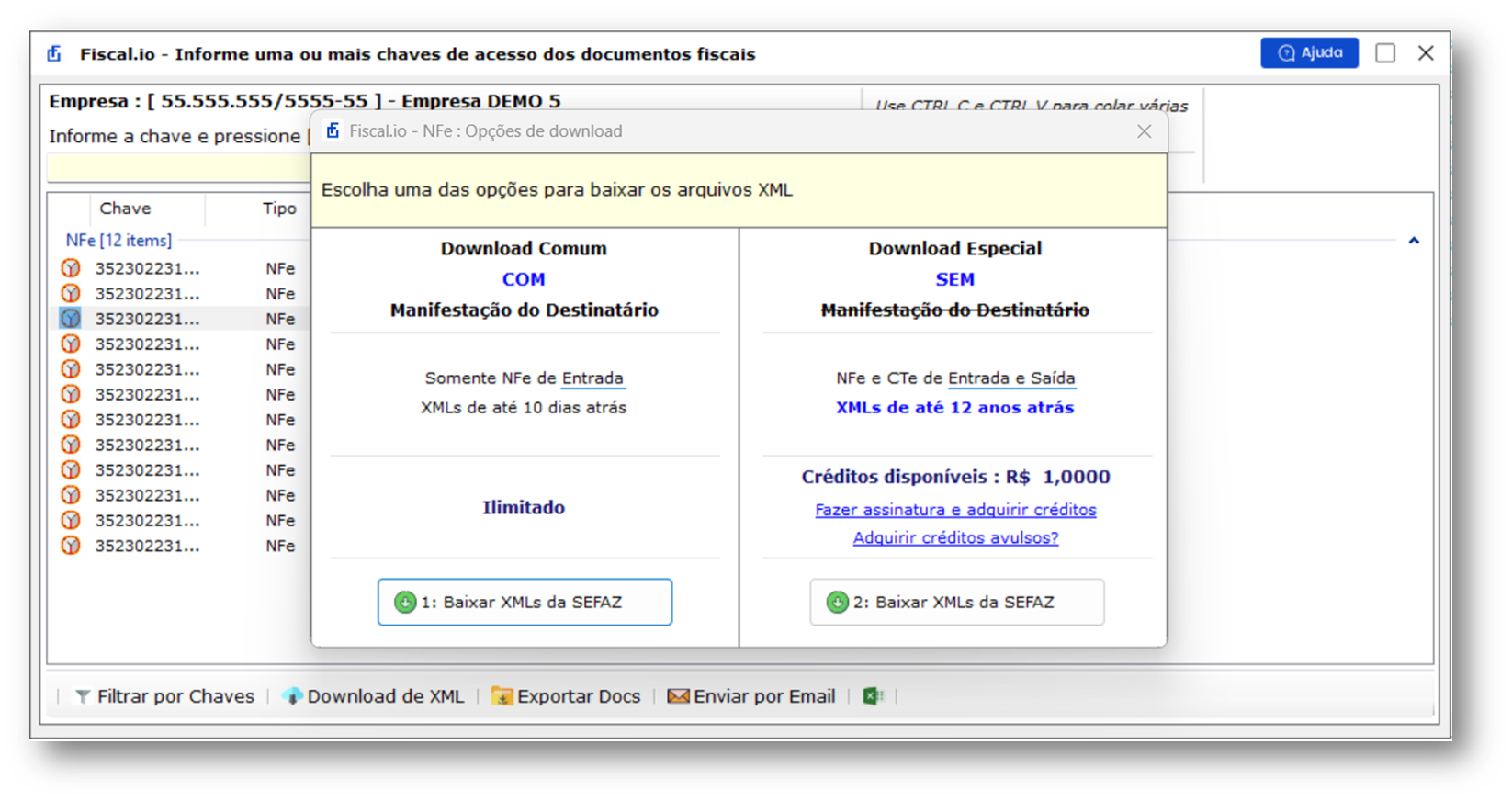
Task: Click 1: Baixar XMLs da SEFAZ button
Action: click(525, 603)
